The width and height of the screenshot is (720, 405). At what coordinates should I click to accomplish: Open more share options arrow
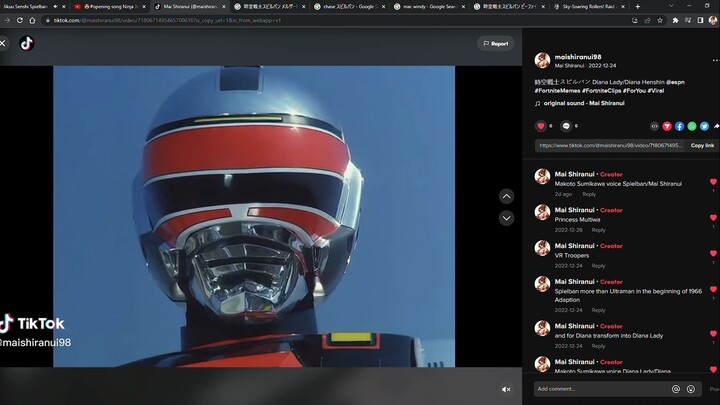click(x=716, y=126)
